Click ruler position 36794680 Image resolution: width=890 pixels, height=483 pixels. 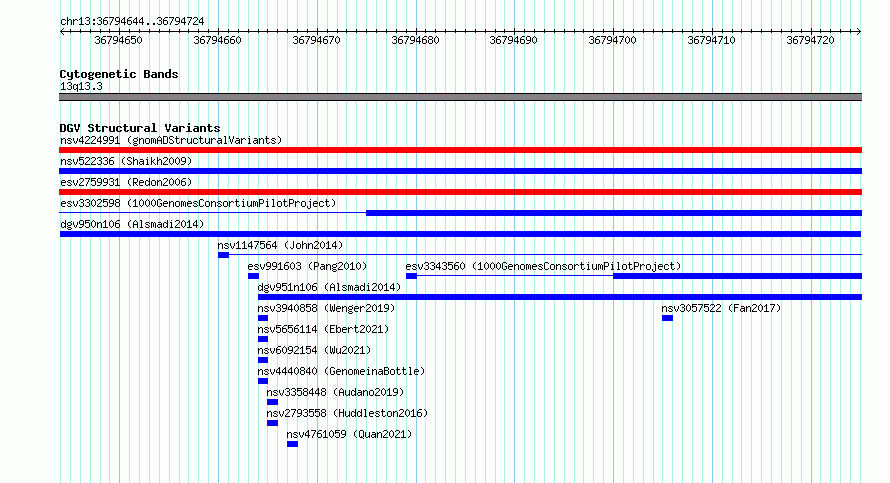[x=415, y=40]
